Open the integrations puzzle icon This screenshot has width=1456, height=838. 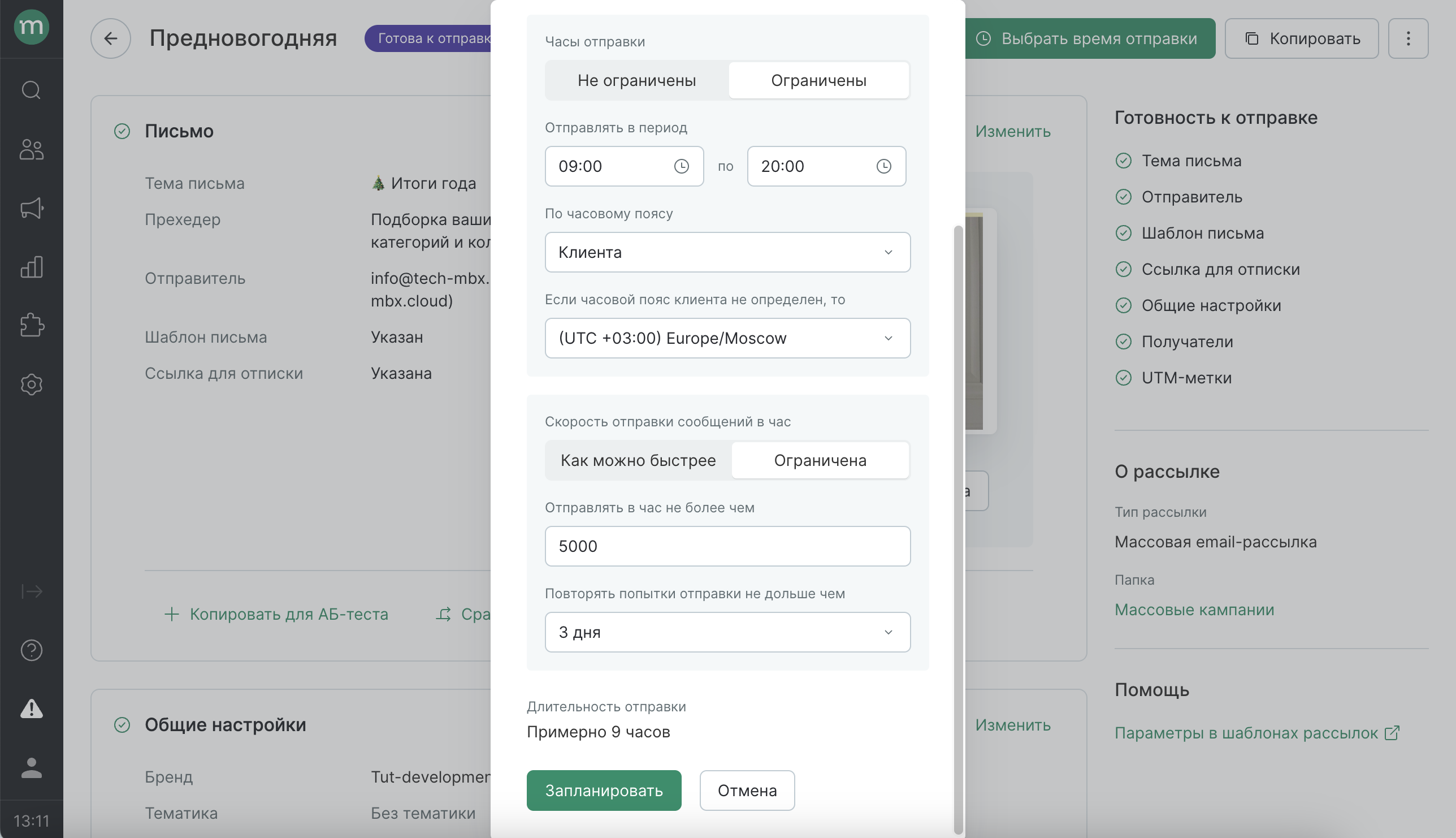pos(31,325)
